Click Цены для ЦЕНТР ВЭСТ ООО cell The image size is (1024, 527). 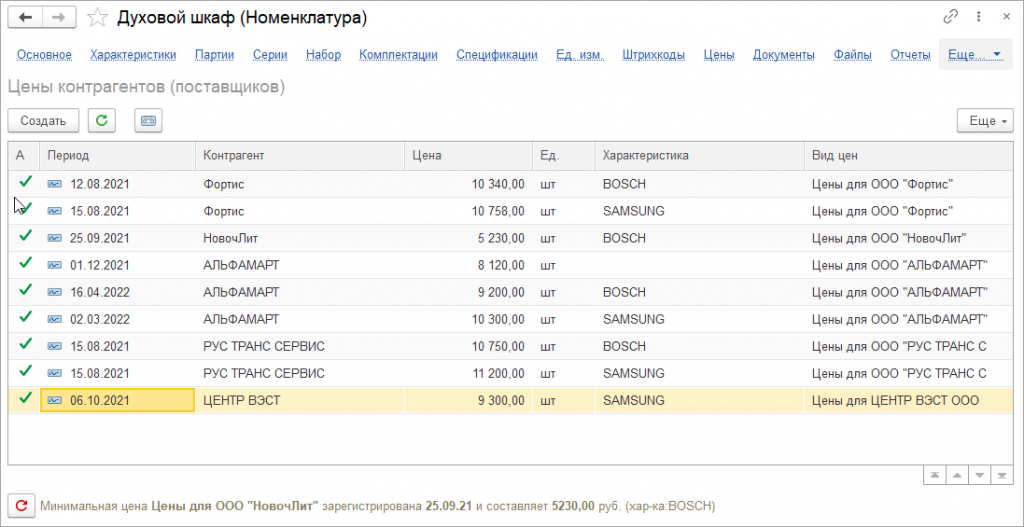click(908, 400)
